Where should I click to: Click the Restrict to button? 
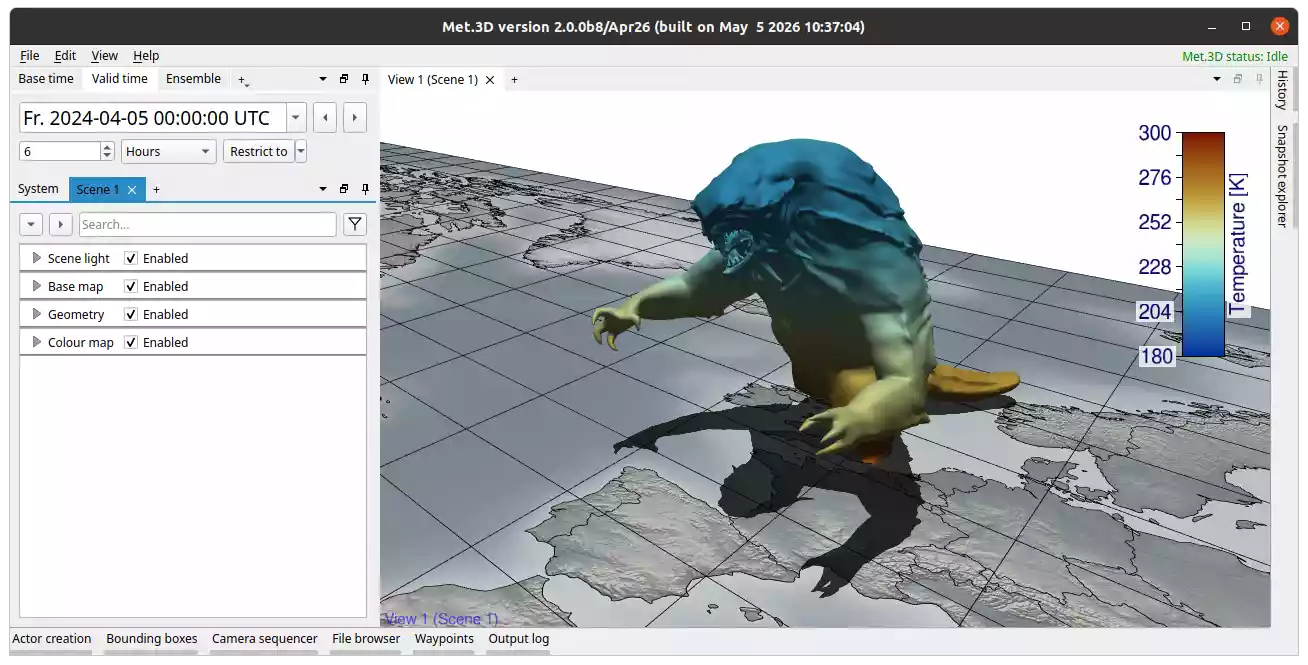point(258,151)
